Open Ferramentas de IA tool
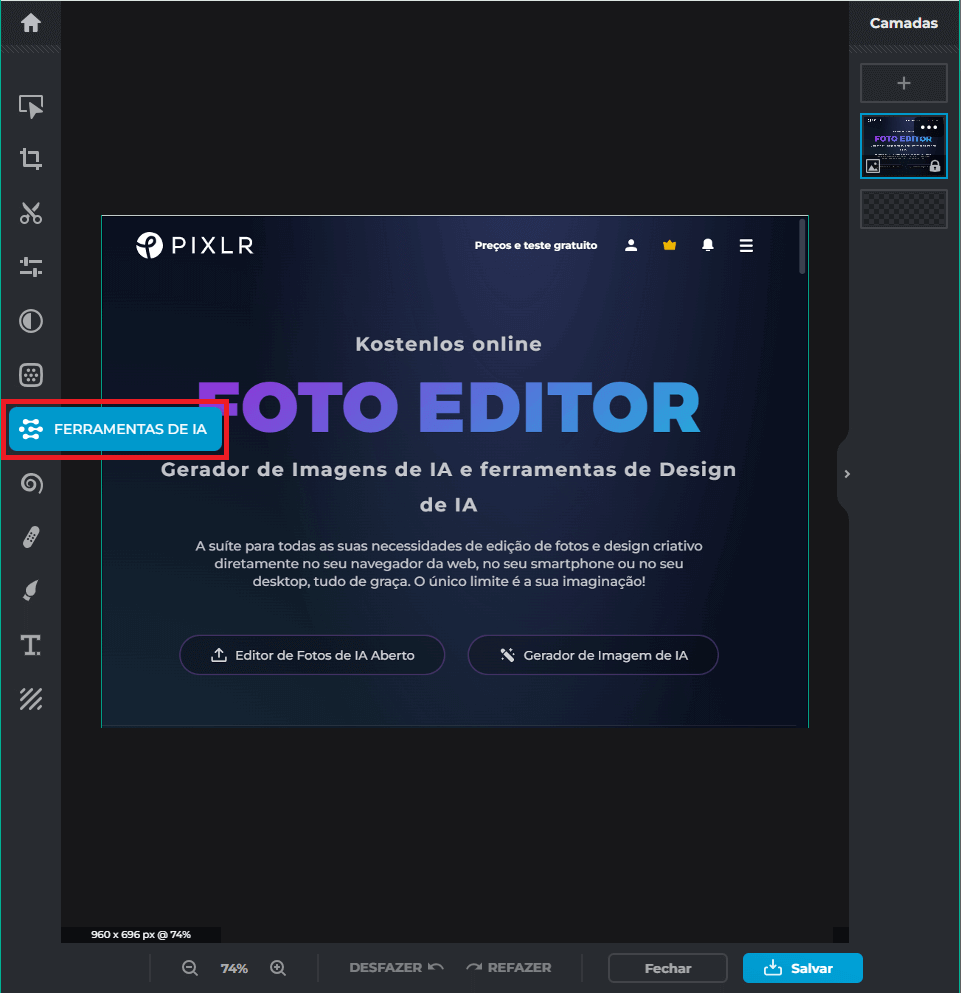The width and height of the screenshot is (961, 993). point(115,429)
